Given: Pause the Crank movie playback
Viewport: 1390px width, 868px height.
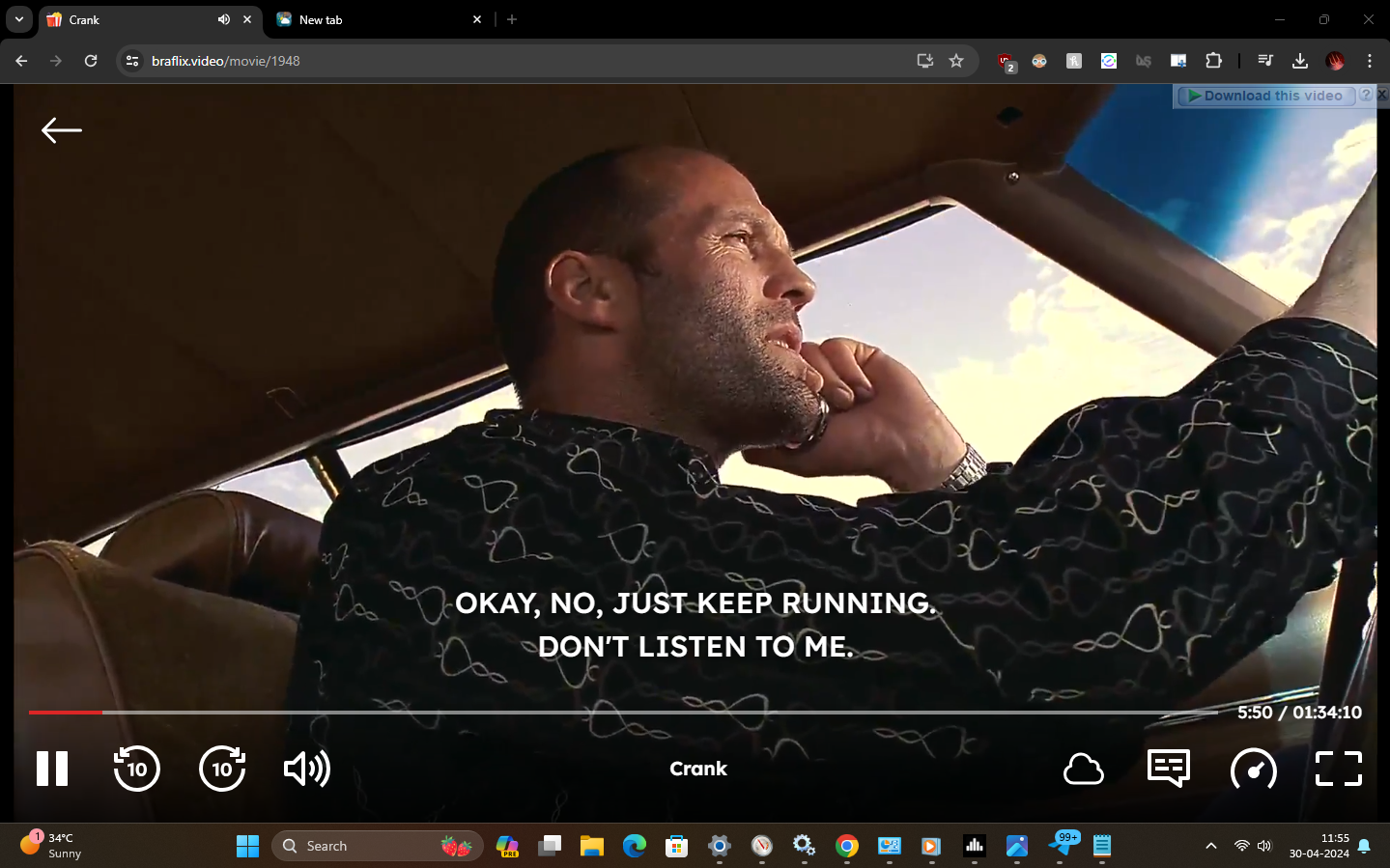Looking at the screenshot, I should pos(52,769).
